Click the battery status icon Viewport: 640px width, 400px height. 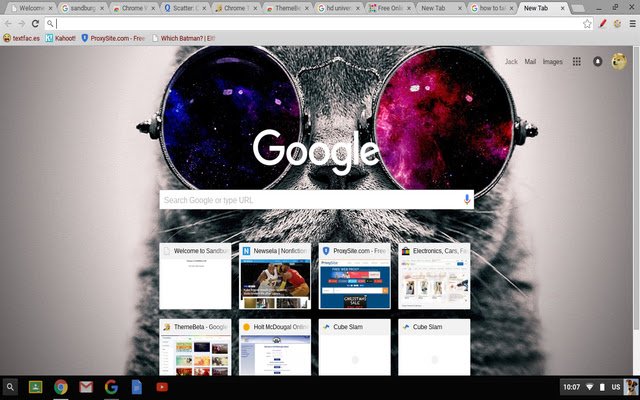(x=602, y=387)
